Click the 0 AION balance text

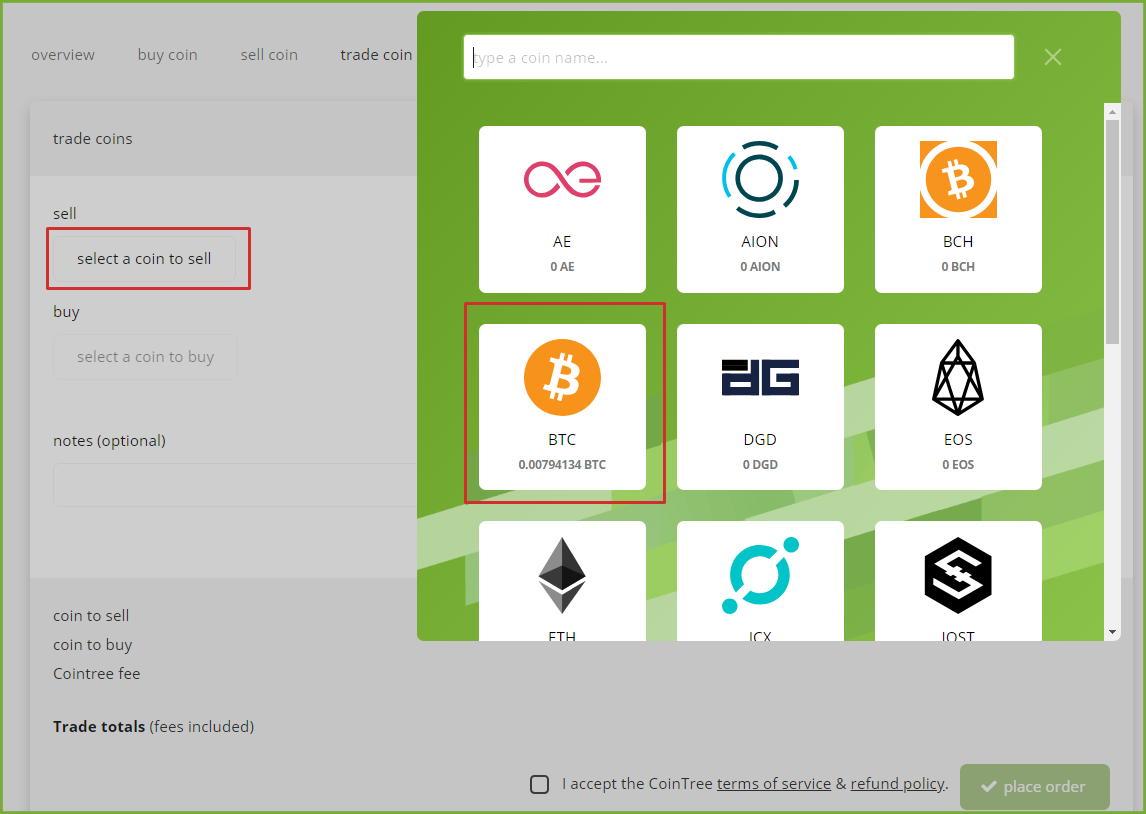click(x=760, y=267)
